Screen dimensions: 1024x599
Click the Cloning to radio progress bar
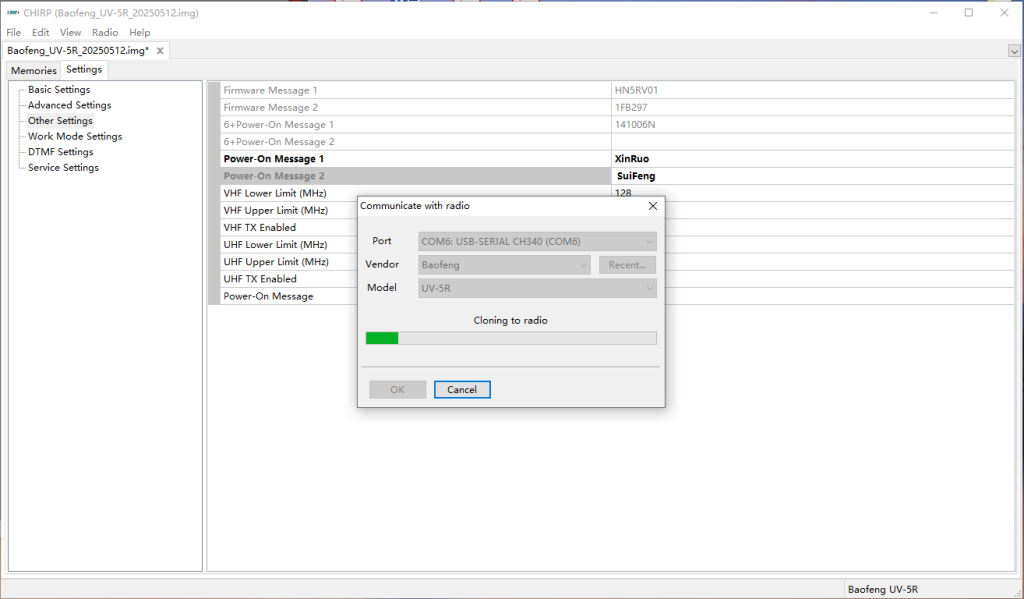pos(510,338)
